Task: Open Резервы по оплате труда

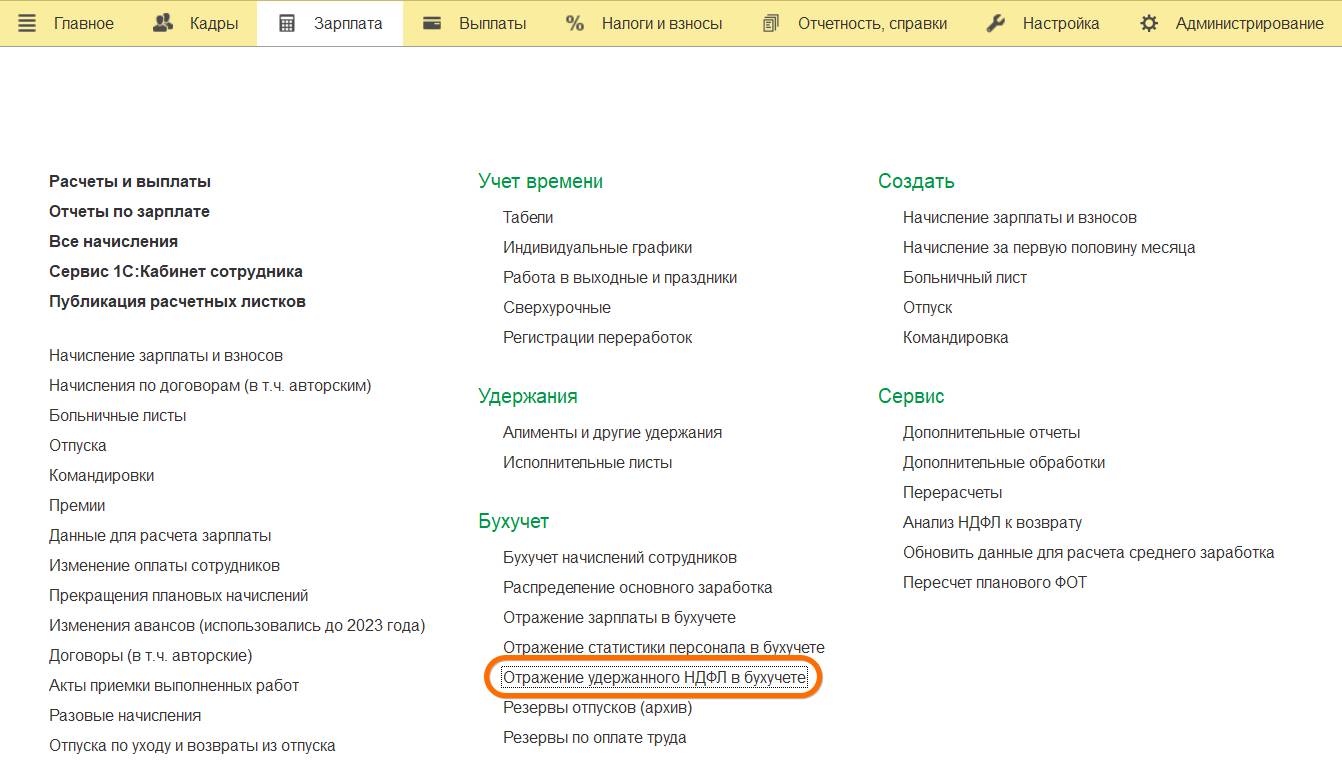Action: pyautogui.click(x=594, y=738)
